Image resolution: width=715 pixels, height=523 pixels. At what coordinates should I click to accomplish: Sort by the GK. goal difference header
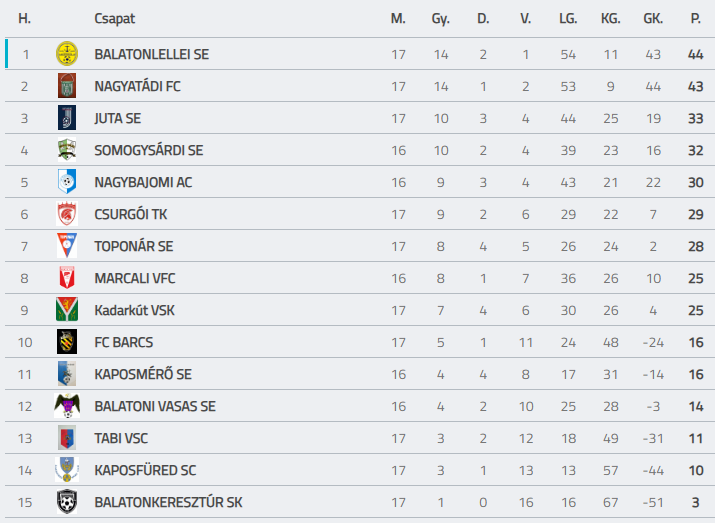pos(653,19)
